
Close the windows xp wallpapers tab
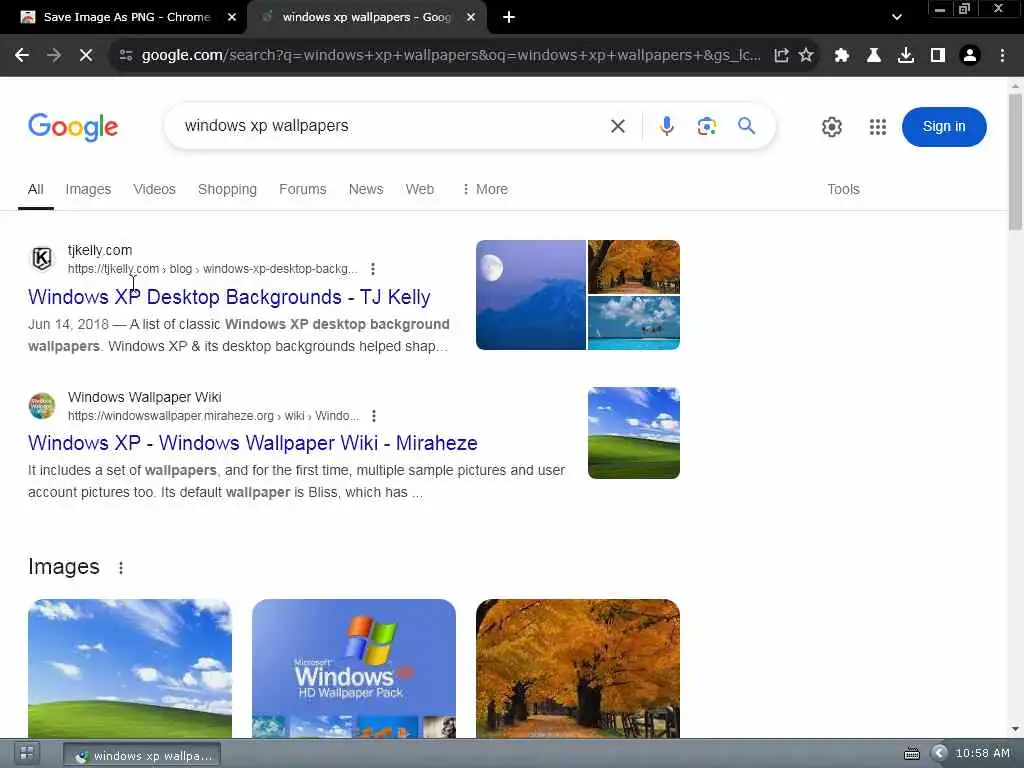[471, 18]
